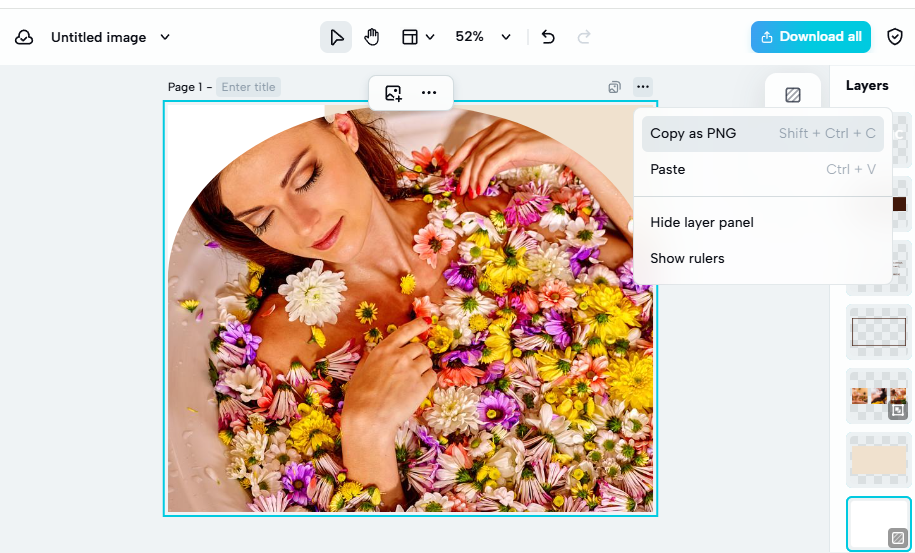The image size is (915, 553).
Task: Click the Layers panel heading
Action: coord(867,86)
